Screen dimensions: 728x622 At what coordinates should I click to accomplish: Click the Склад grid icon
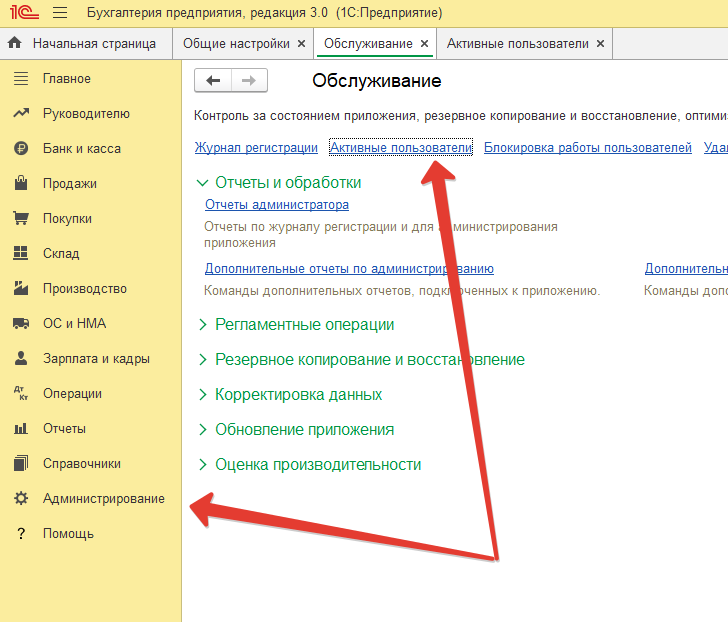click(x=21, y=253)
